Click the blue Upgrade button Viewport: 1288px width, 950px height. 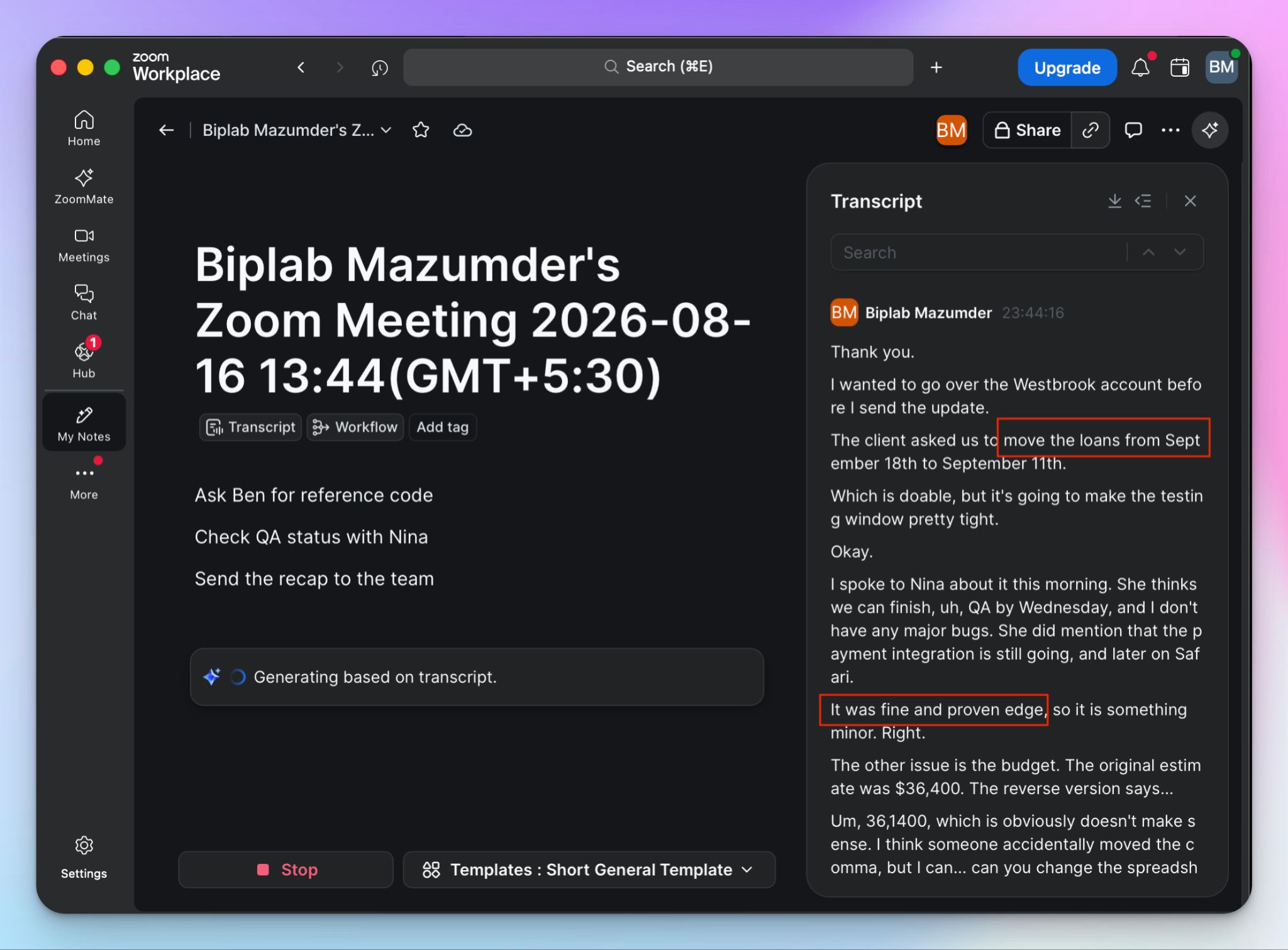point(1067,67)
